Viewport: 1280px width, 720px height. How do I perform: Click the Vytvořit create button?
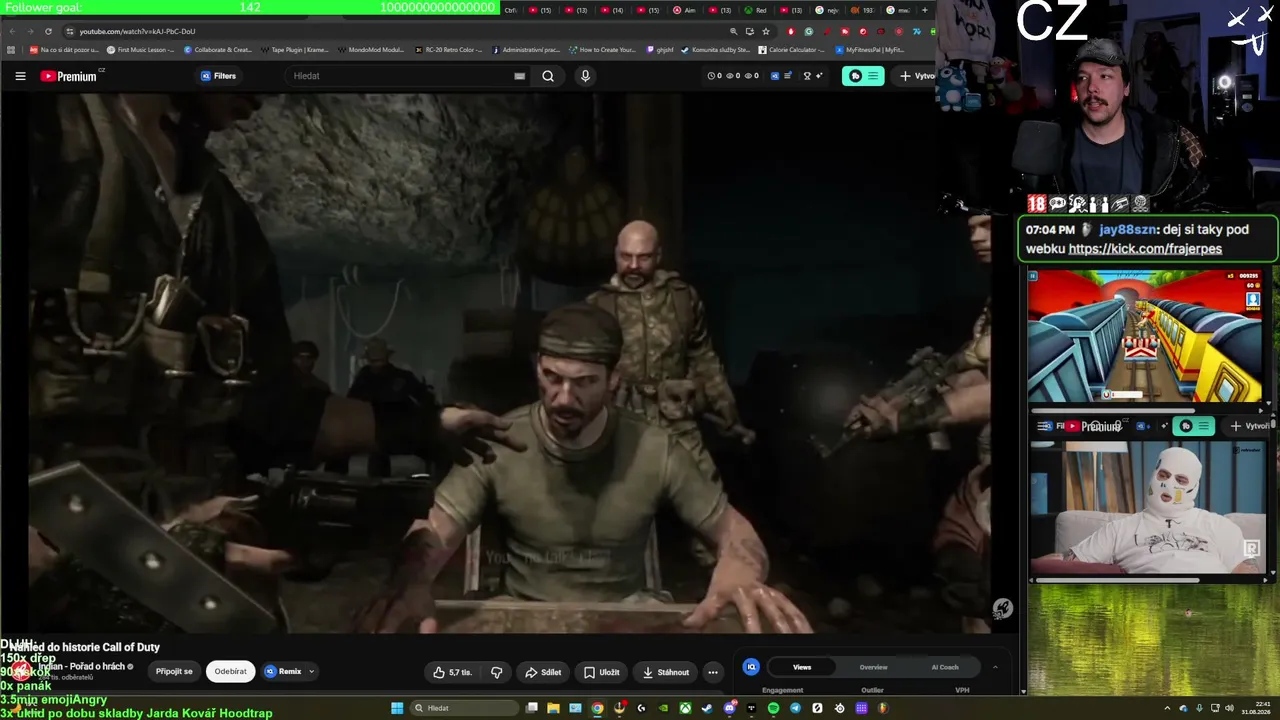tap(916, 76)
